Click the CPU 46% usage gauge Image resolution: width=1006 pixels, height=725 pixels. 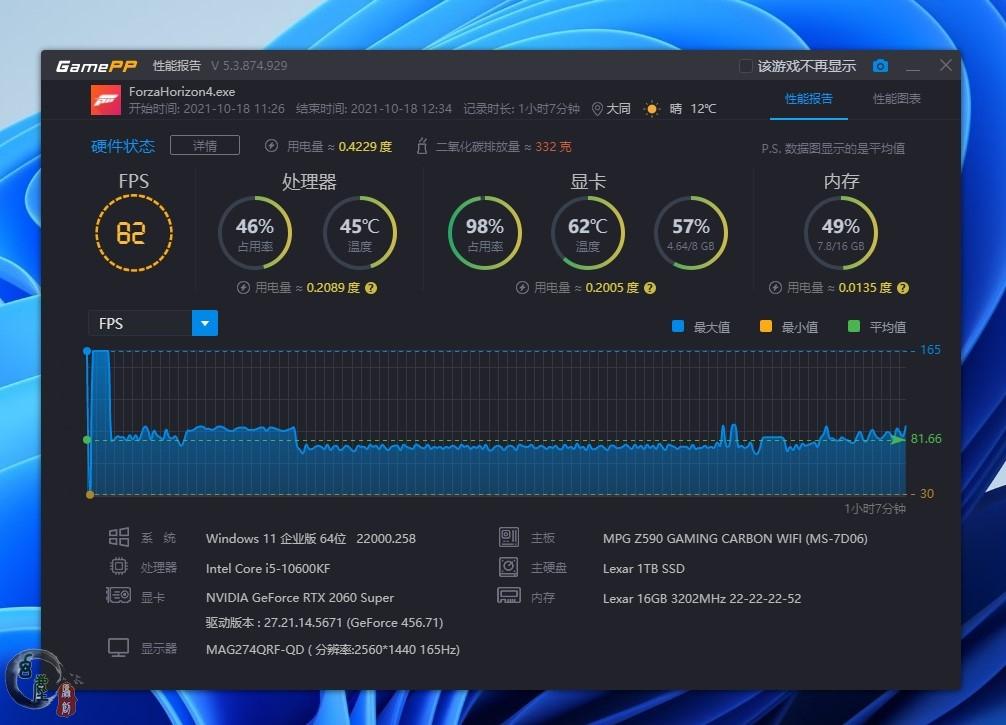tap(255, 233)
